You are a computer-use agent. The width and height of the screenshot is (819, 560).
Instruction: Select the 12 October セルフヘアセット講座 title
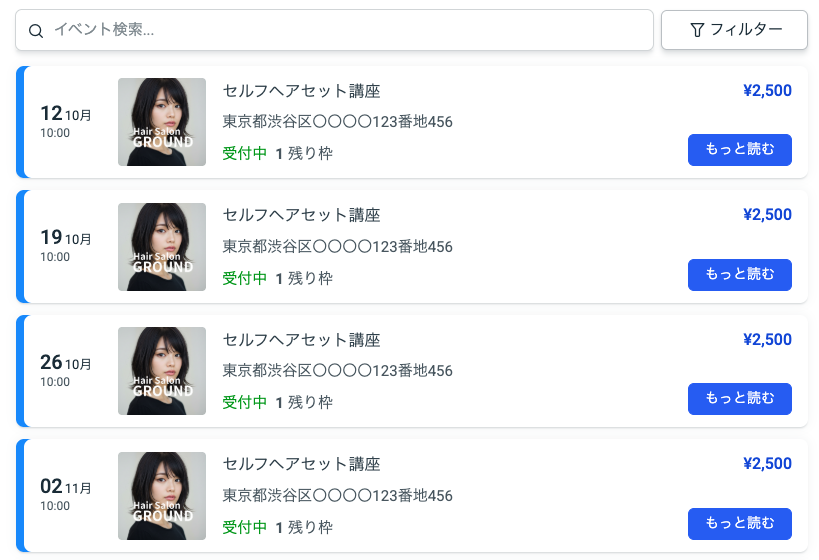[x=301, y=91]
